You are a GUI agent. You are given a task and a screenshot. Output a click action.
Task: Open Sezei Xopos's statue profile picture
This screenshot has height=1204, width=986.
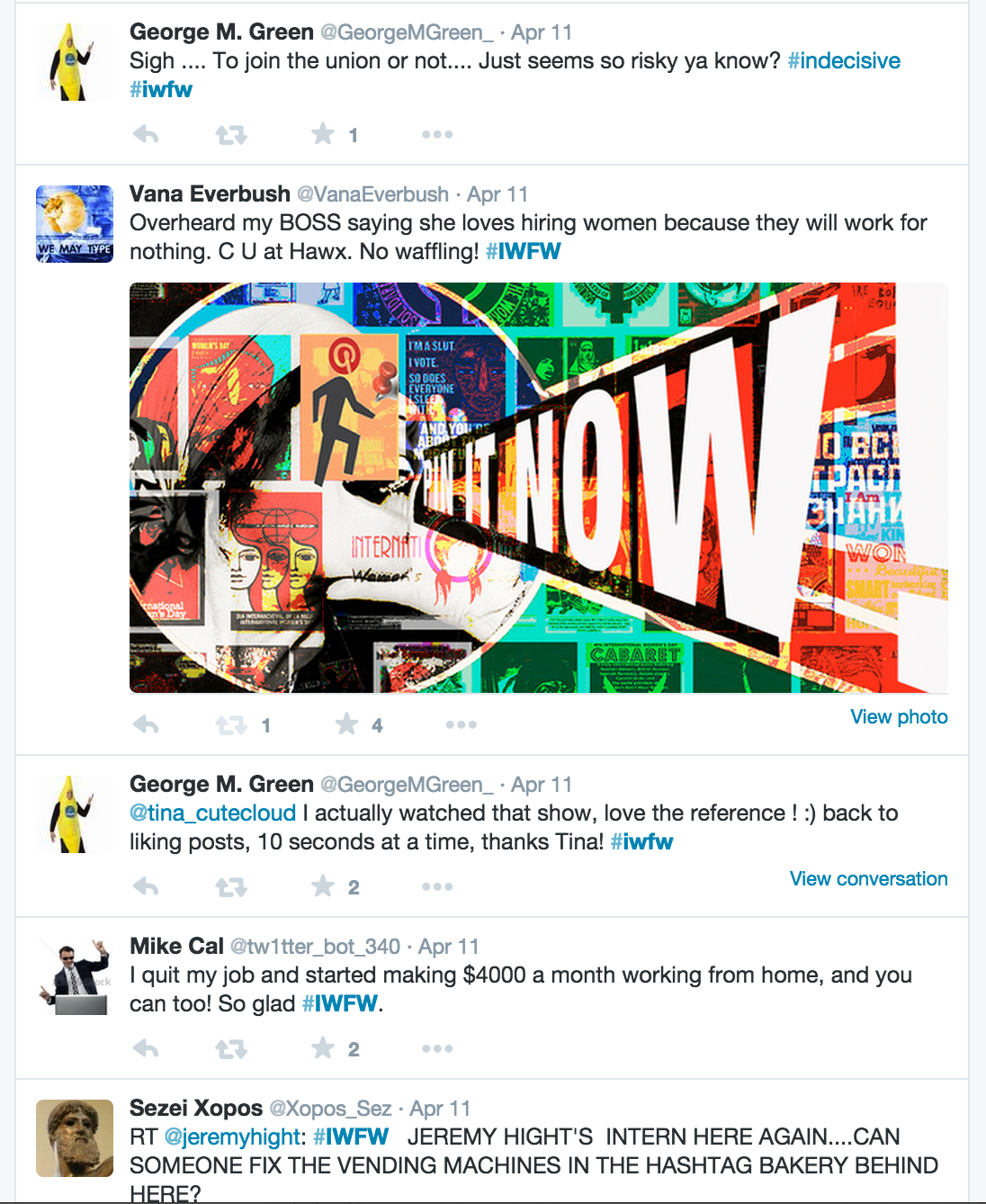click(74, 1138)
